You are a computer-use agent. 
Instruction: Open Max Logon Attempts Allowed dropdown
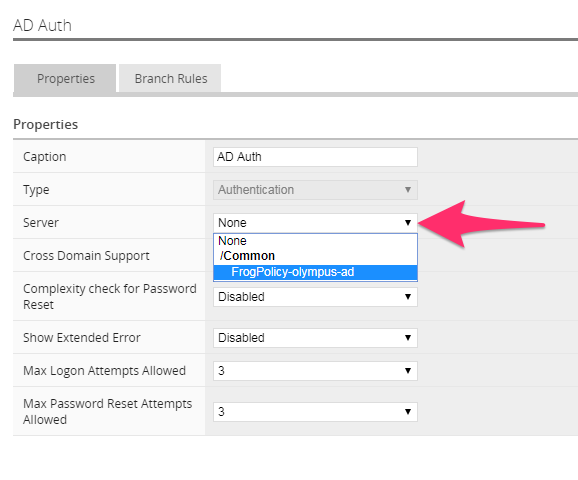click(315, 371)
